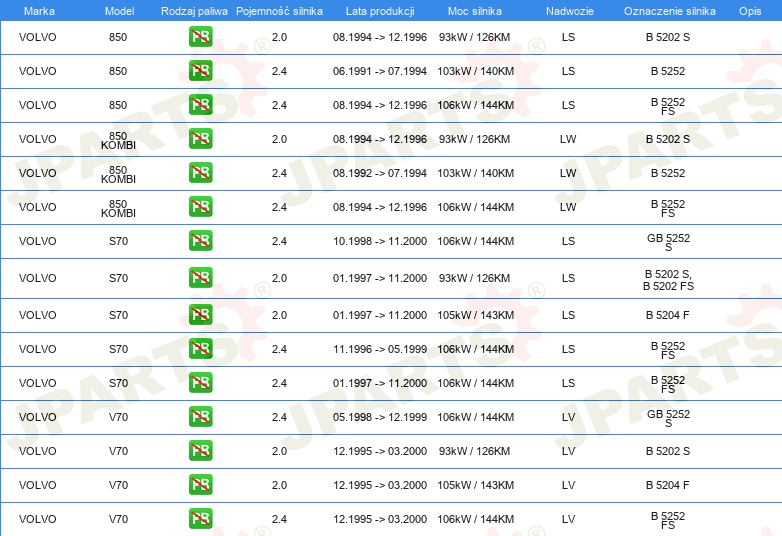
Task: Select the date range 08.1992 -> 07.1994
Action: pyautogui.click(x=380, y=174)
